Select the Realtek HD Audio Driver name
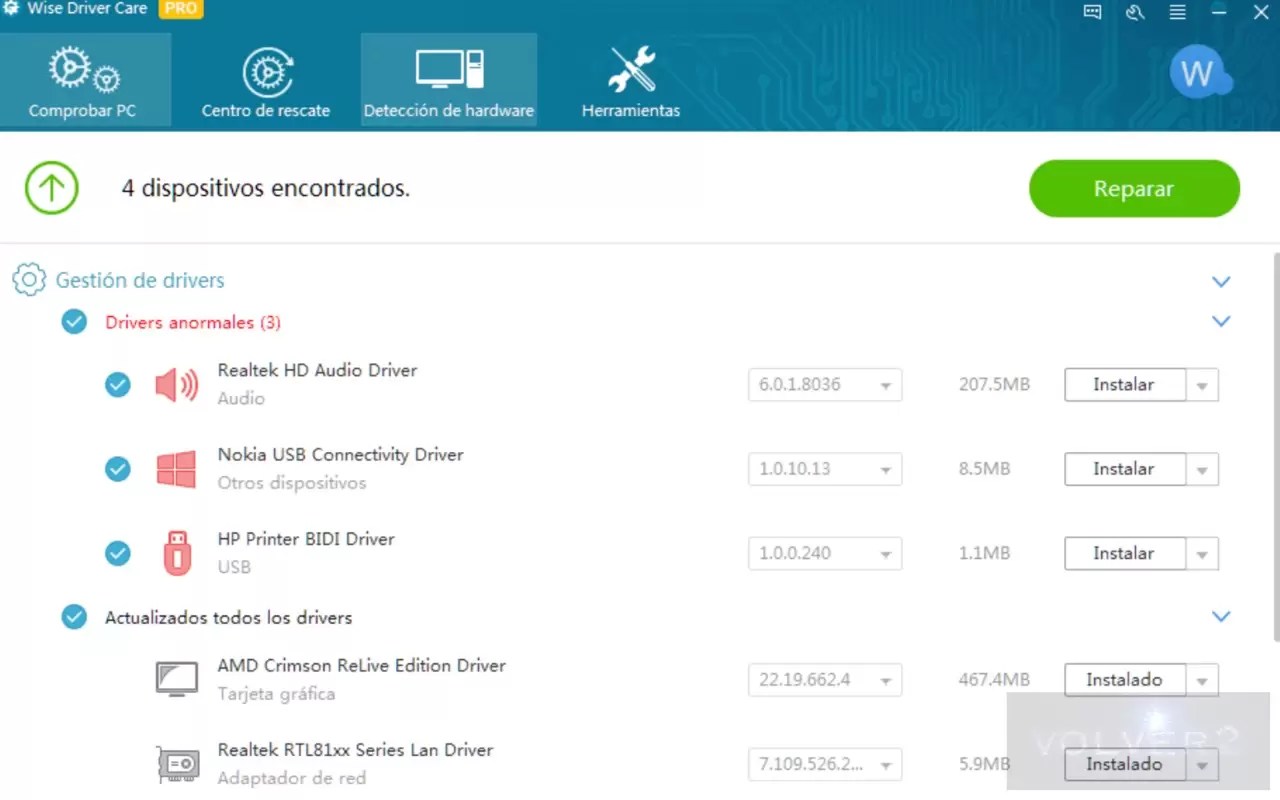 click(317, 370)
